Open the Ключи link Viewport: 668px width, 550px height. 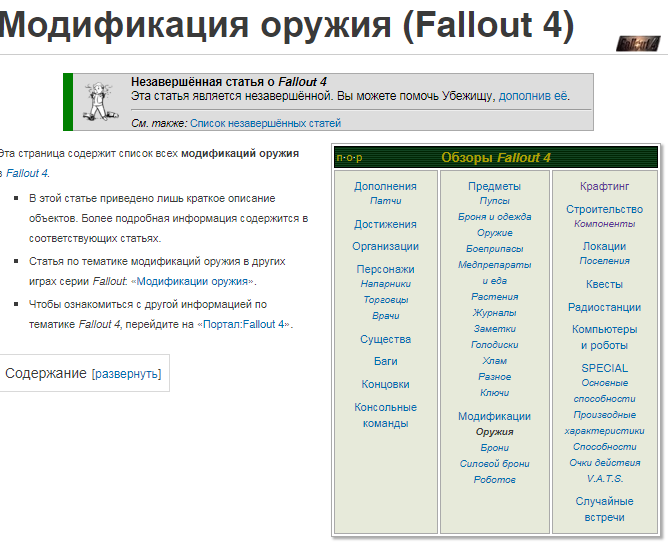[494, 392]
